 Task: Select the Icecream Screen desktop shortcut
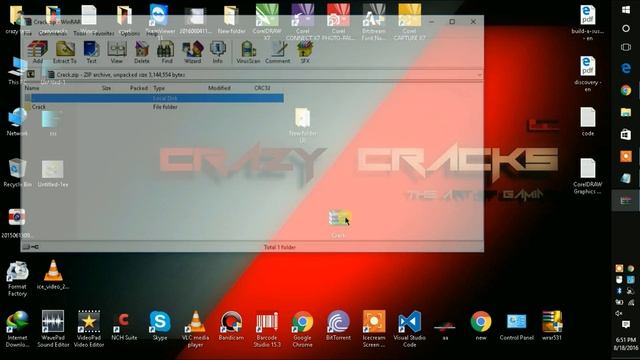pyautogui.click(x=374, y=329)
